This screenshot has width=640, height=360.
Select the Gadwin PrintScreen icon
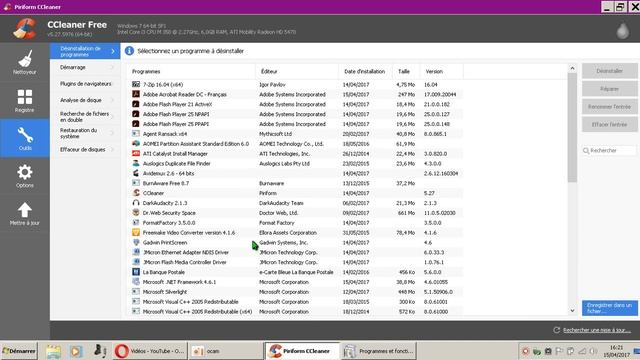(136, 242)
